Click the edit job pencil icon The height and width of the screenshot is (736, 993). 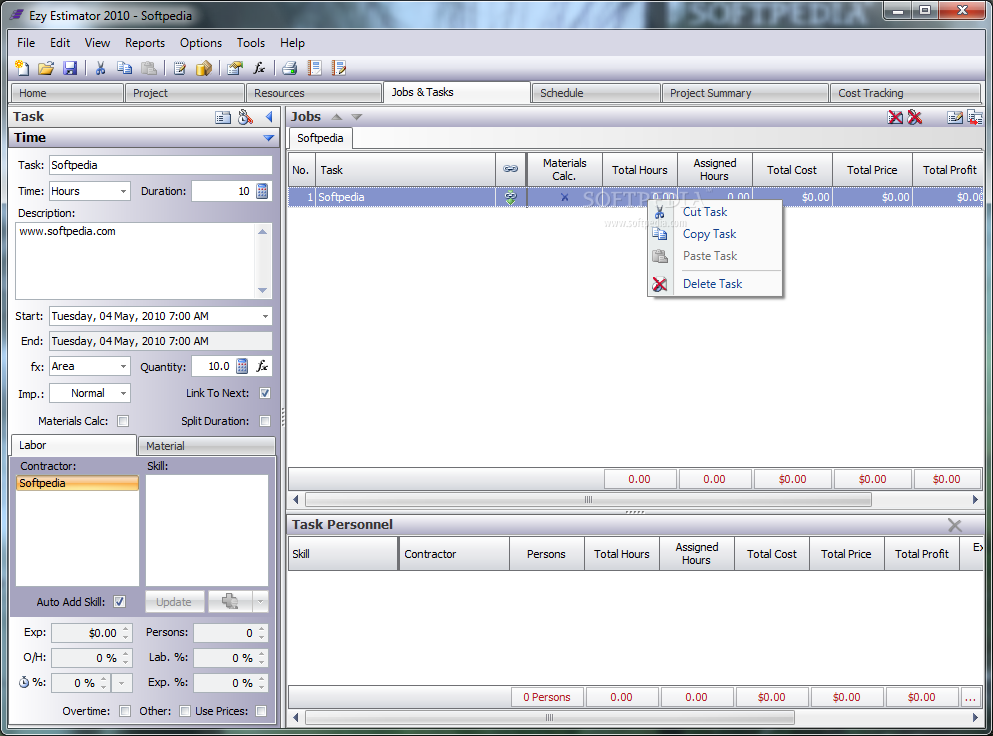pyautogui.click(x=955, y=117)
